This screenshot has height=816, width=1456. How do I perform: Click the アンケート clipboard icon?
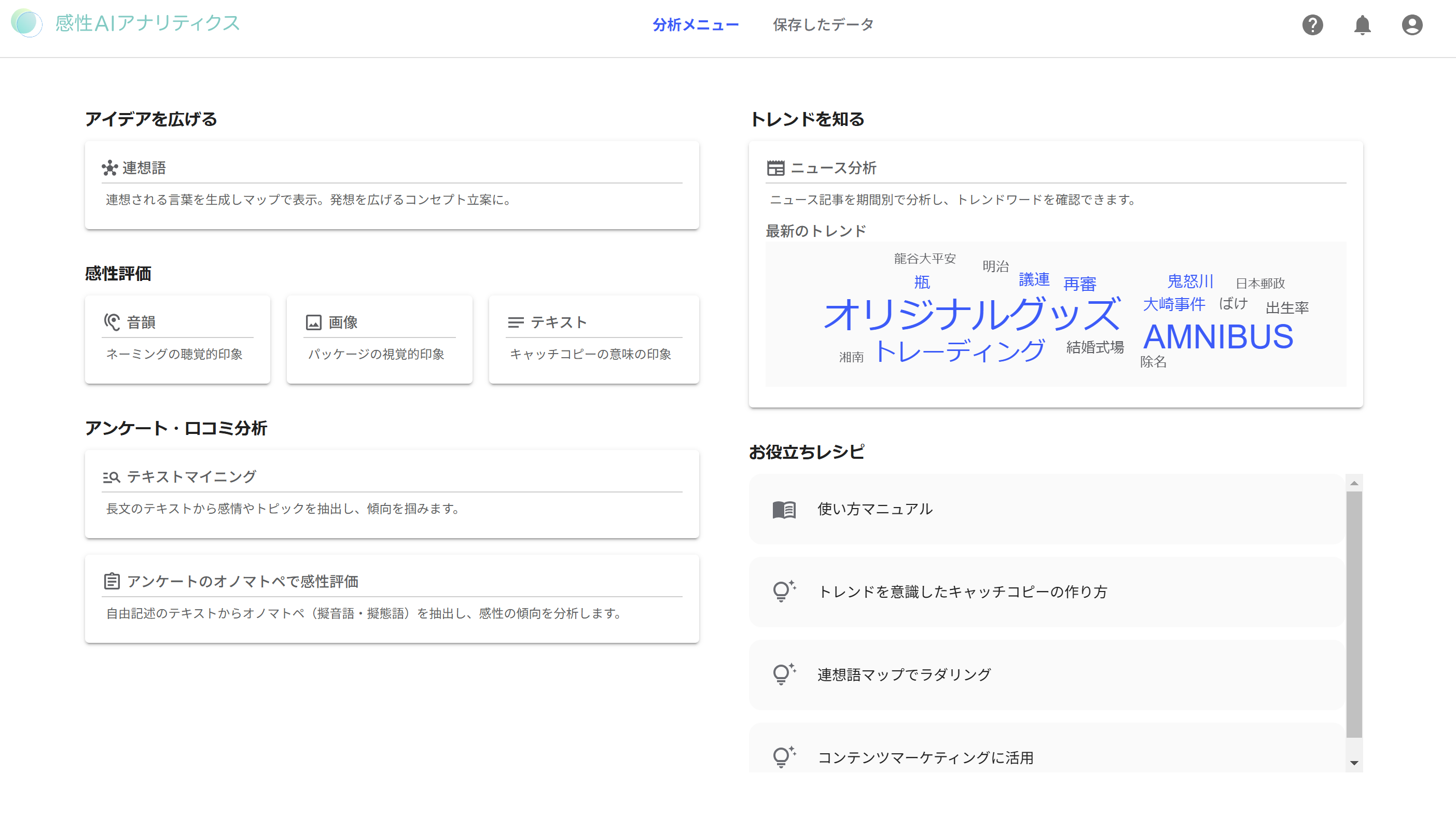tap(112, 581)
